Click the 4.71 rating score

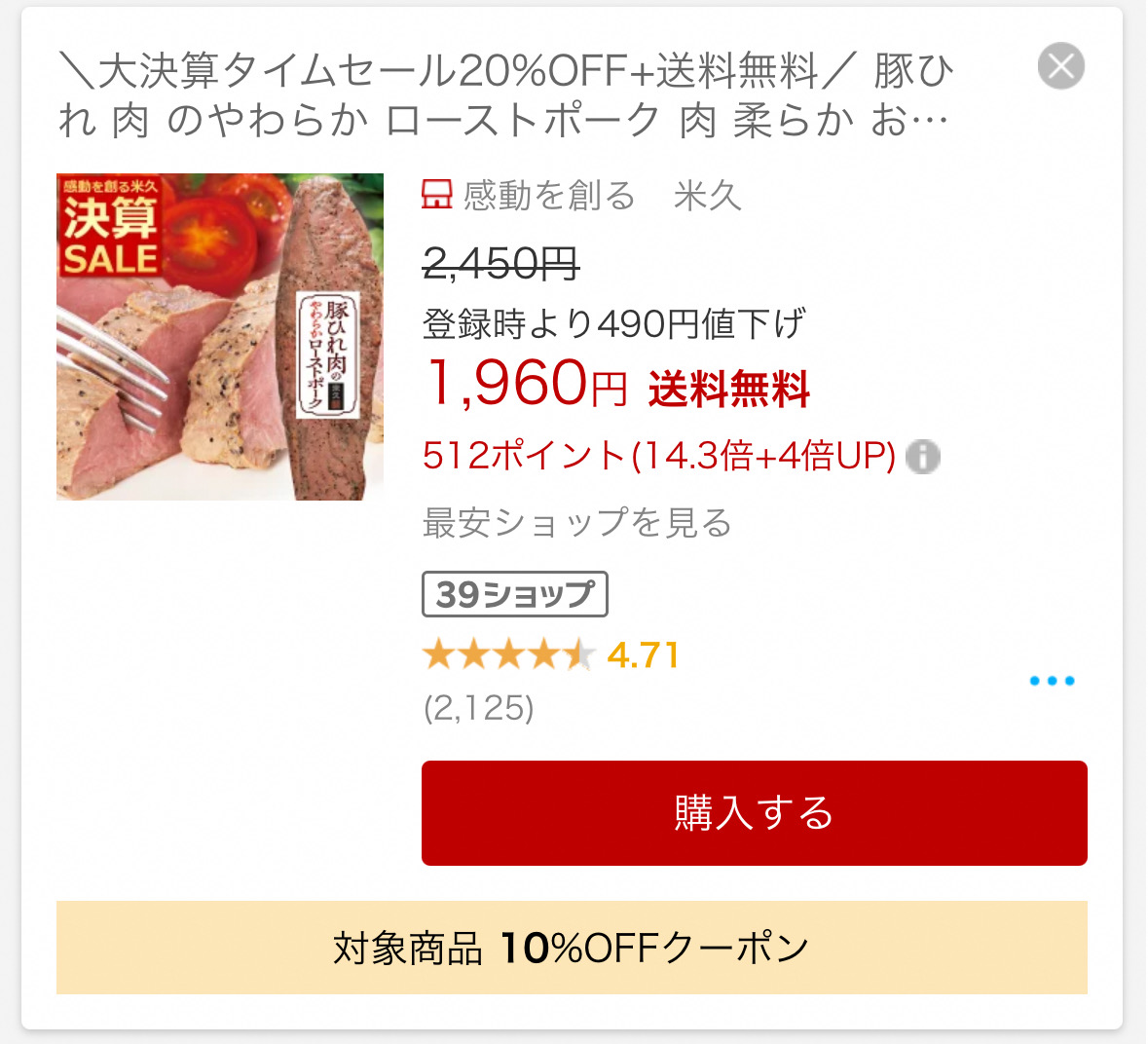click(644, 655)
